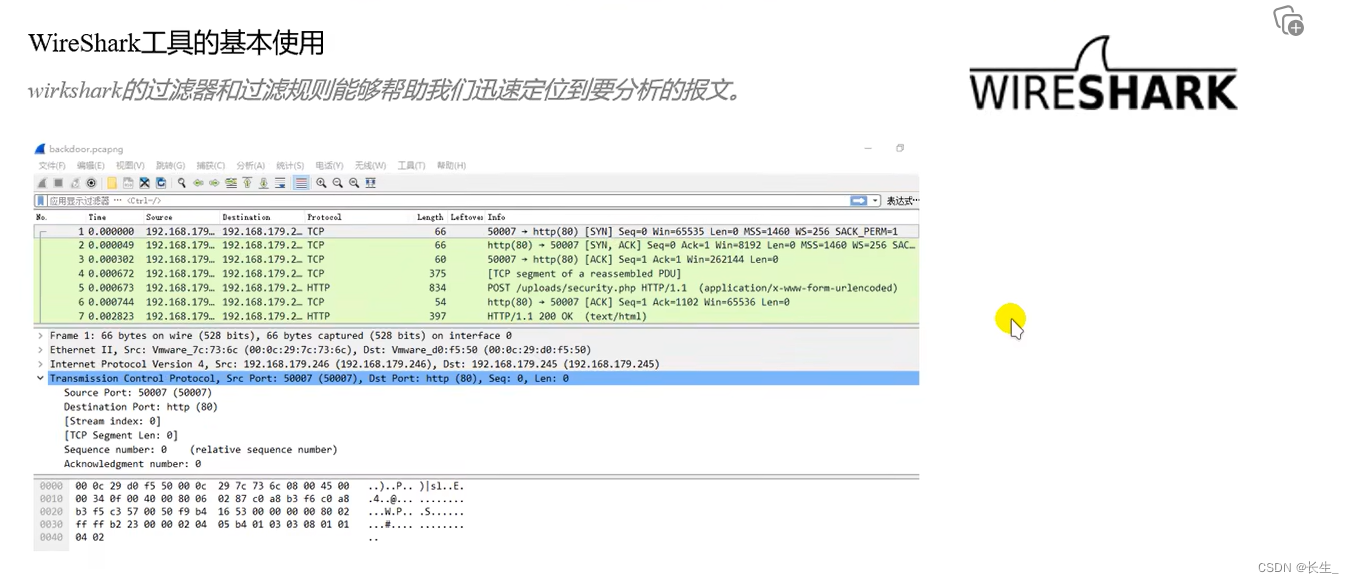Expand Internet Protocol Version 4 row
This screenshot has height=583, width=1354.
[x=40, y=364]
